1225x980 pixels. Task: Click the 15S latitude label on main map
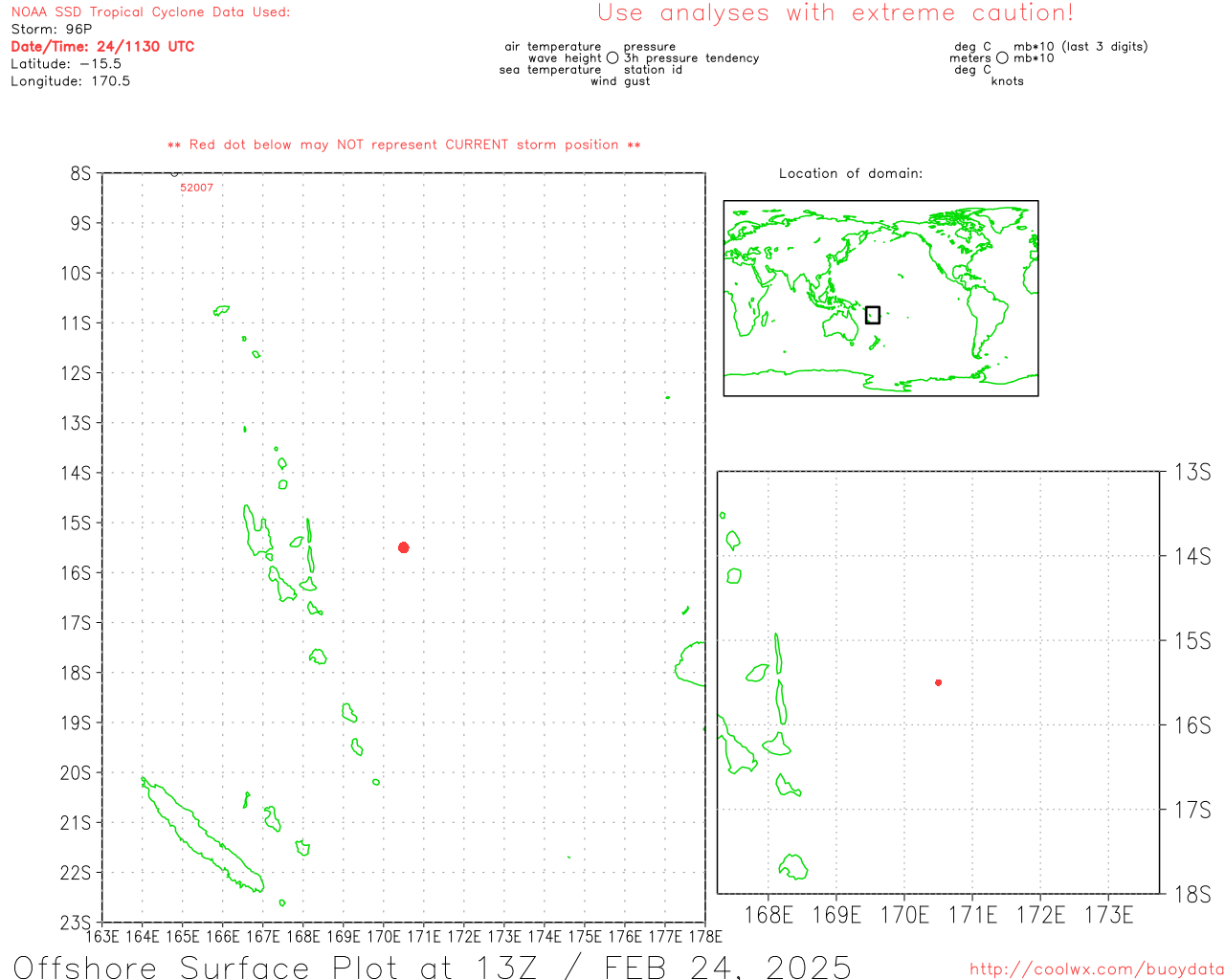coord(76,523)
